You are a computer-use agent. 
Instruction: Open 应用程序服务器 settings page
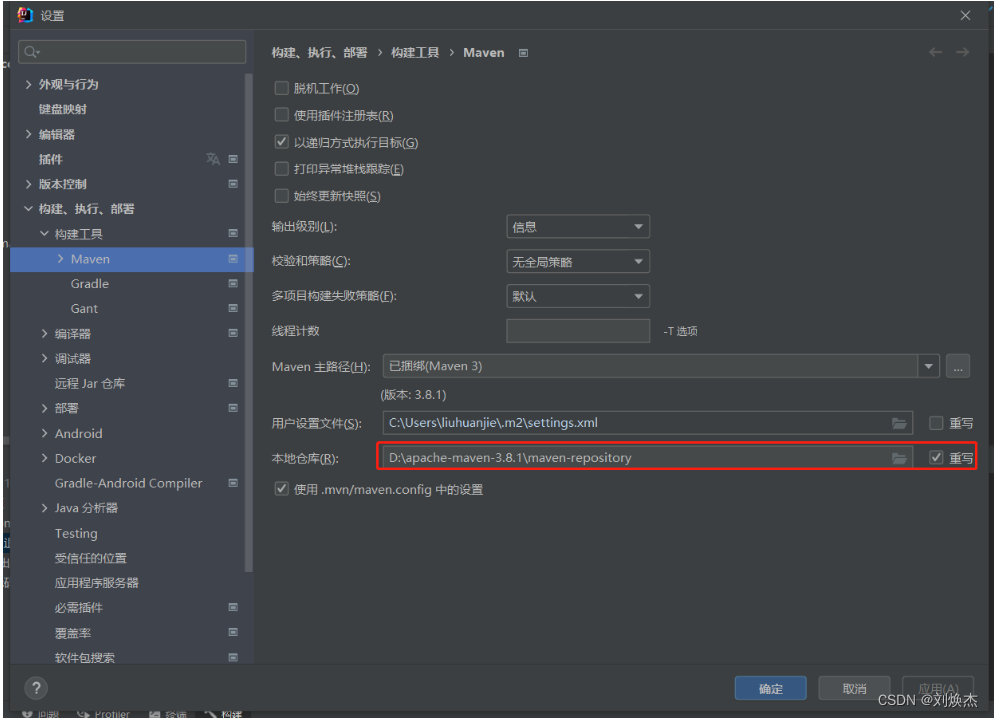(x=96, y=583)
